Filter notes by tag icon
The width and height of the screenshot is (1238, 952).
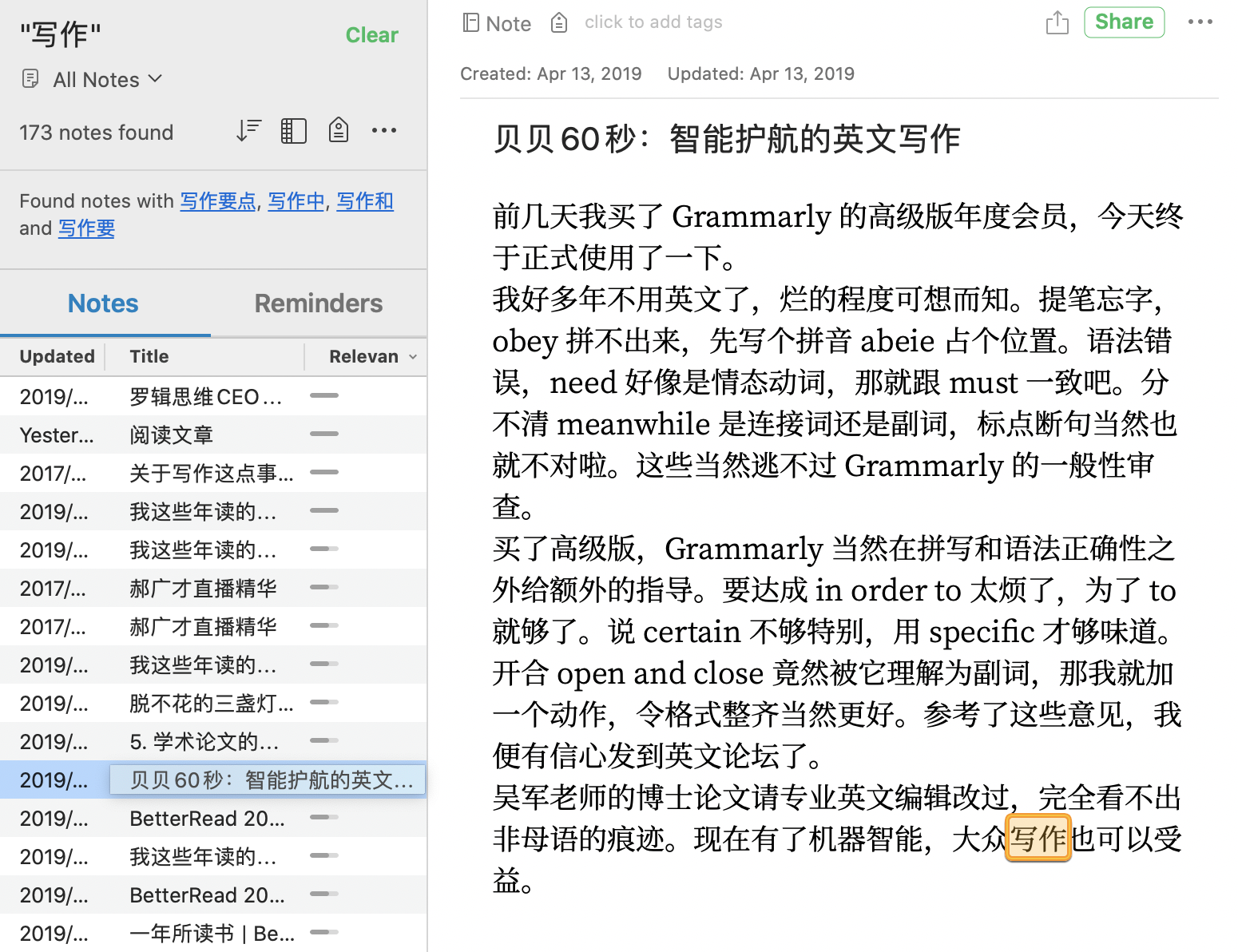coord(339,130)
